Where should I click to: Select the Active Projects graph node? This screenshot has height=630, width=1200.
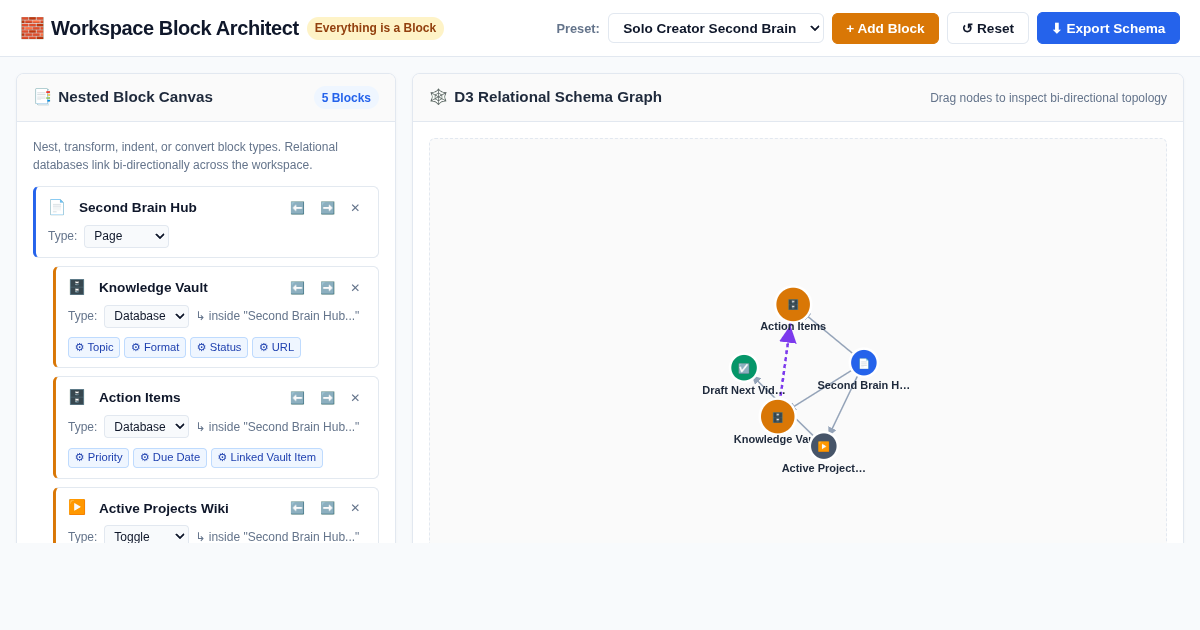pyautogui.click(x=824, y=446)
